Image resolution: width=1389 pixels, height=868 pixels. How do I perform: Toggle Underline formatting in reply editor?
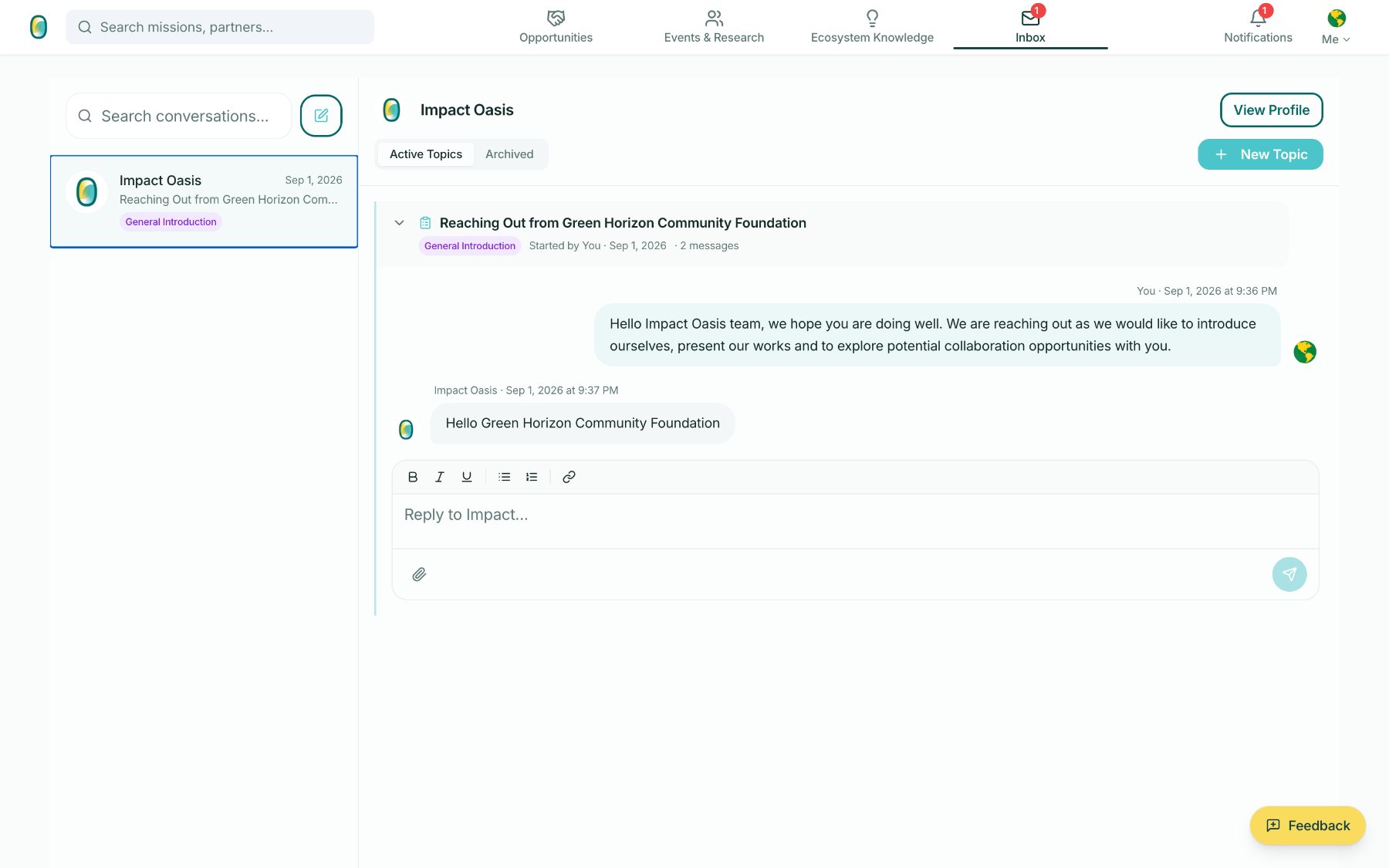point(467,477)
